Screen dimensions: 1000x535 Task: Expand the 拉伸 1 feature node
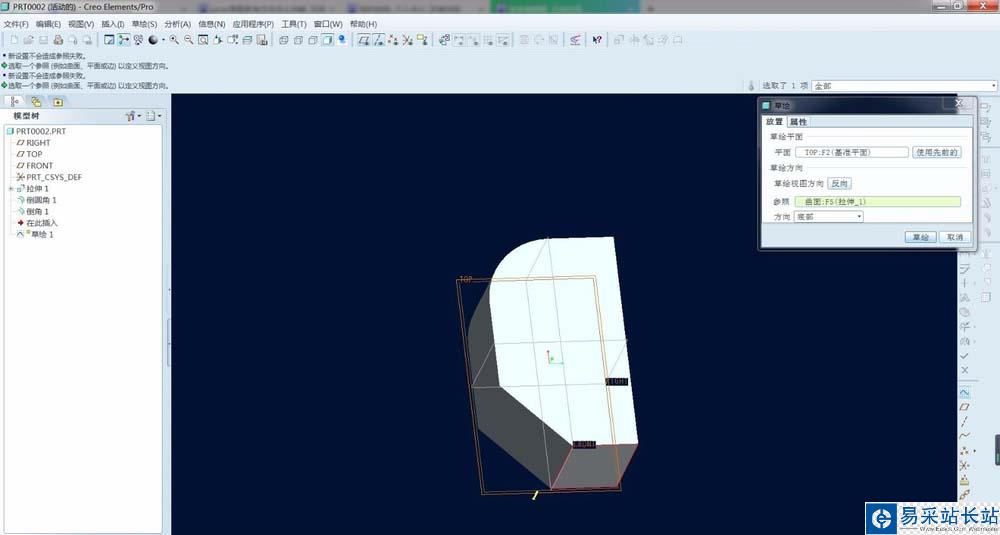pos(10,189)
